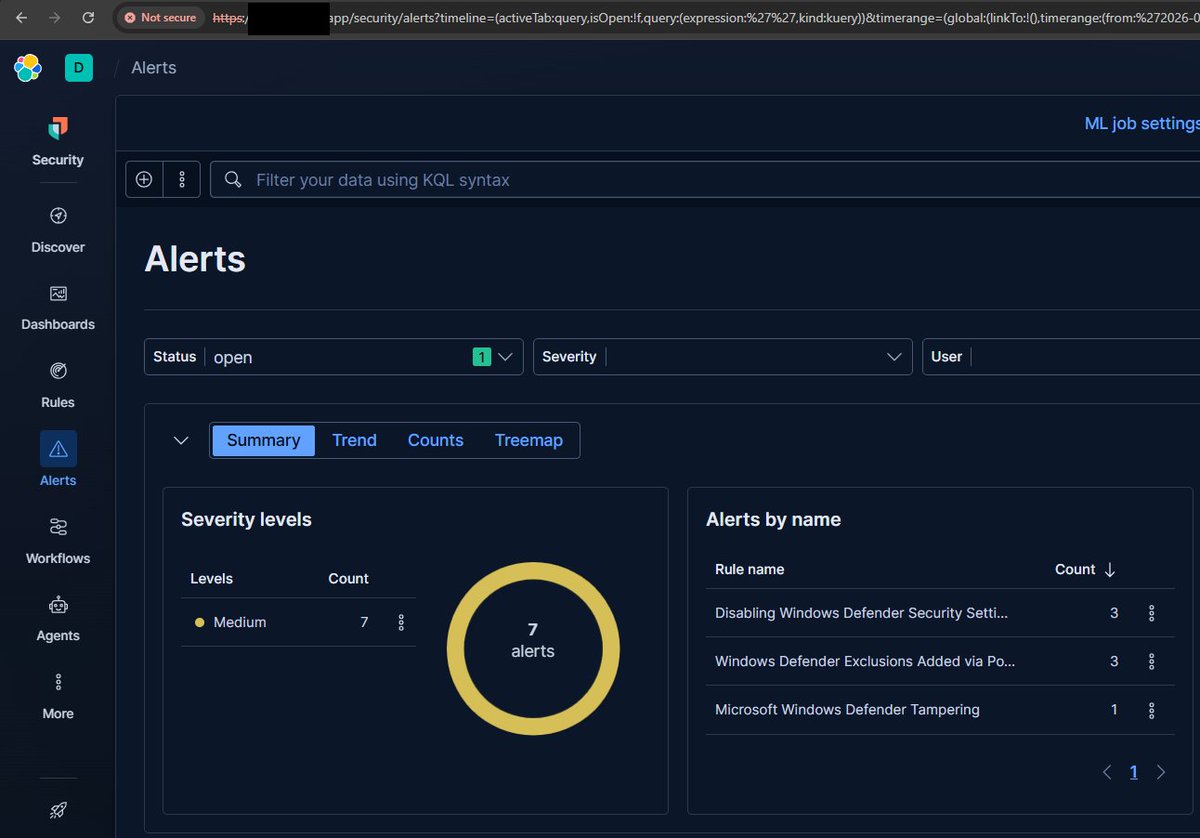Select the Summary tab
The image size is (1200, 838).
[263, 440]
